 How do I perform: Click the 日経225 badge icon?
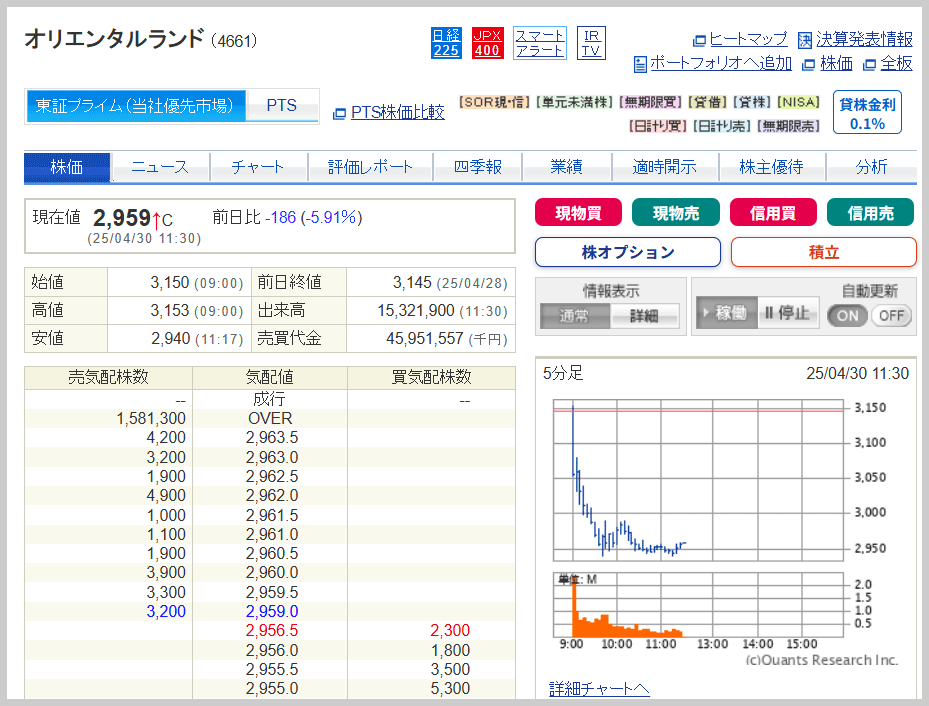(446, 43)
